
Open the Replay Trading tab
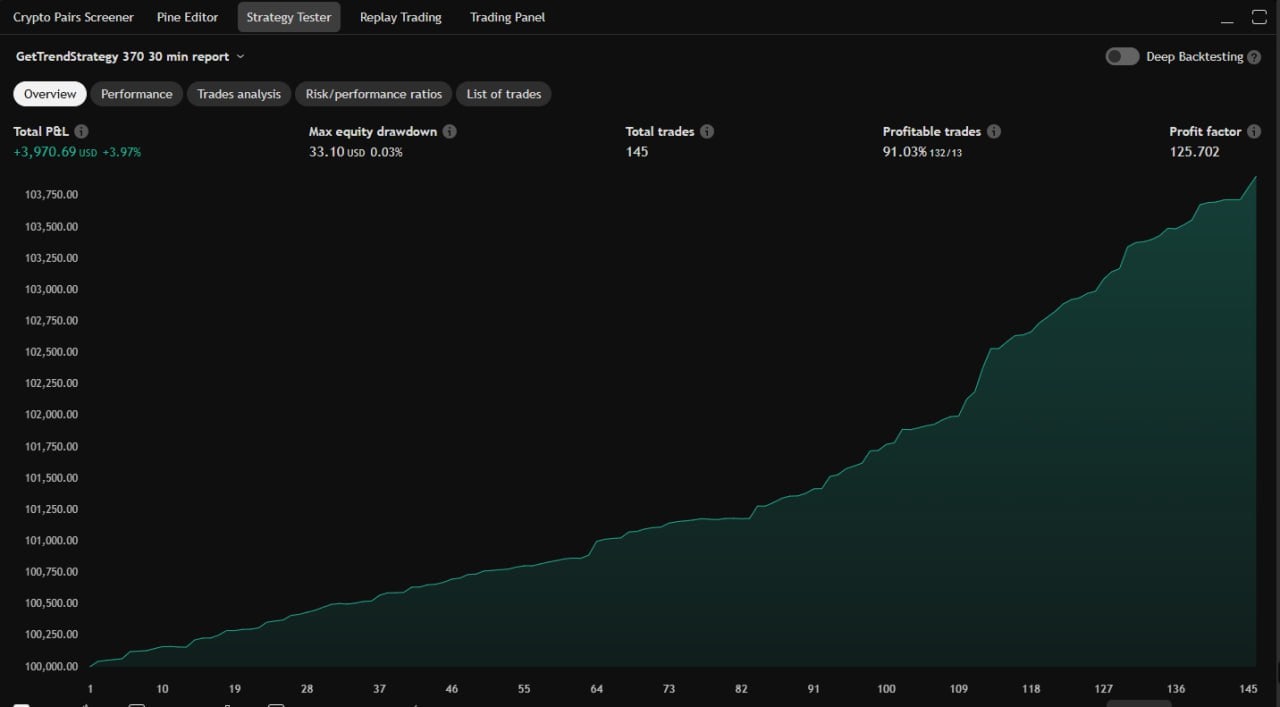[400, 17]
